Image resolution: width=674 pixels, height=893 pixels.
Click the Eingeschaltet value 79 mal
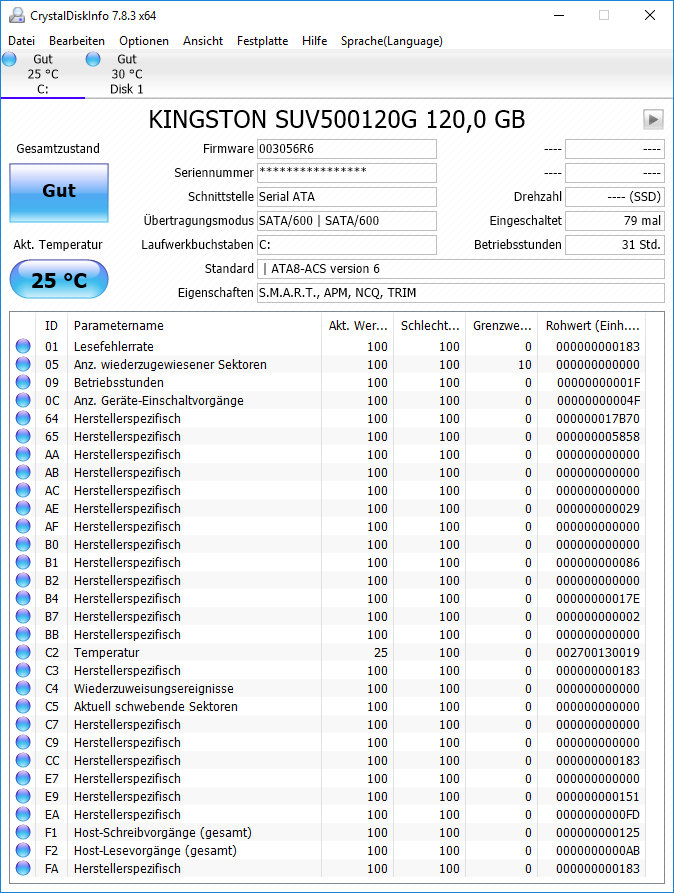(x=614, y=220)
